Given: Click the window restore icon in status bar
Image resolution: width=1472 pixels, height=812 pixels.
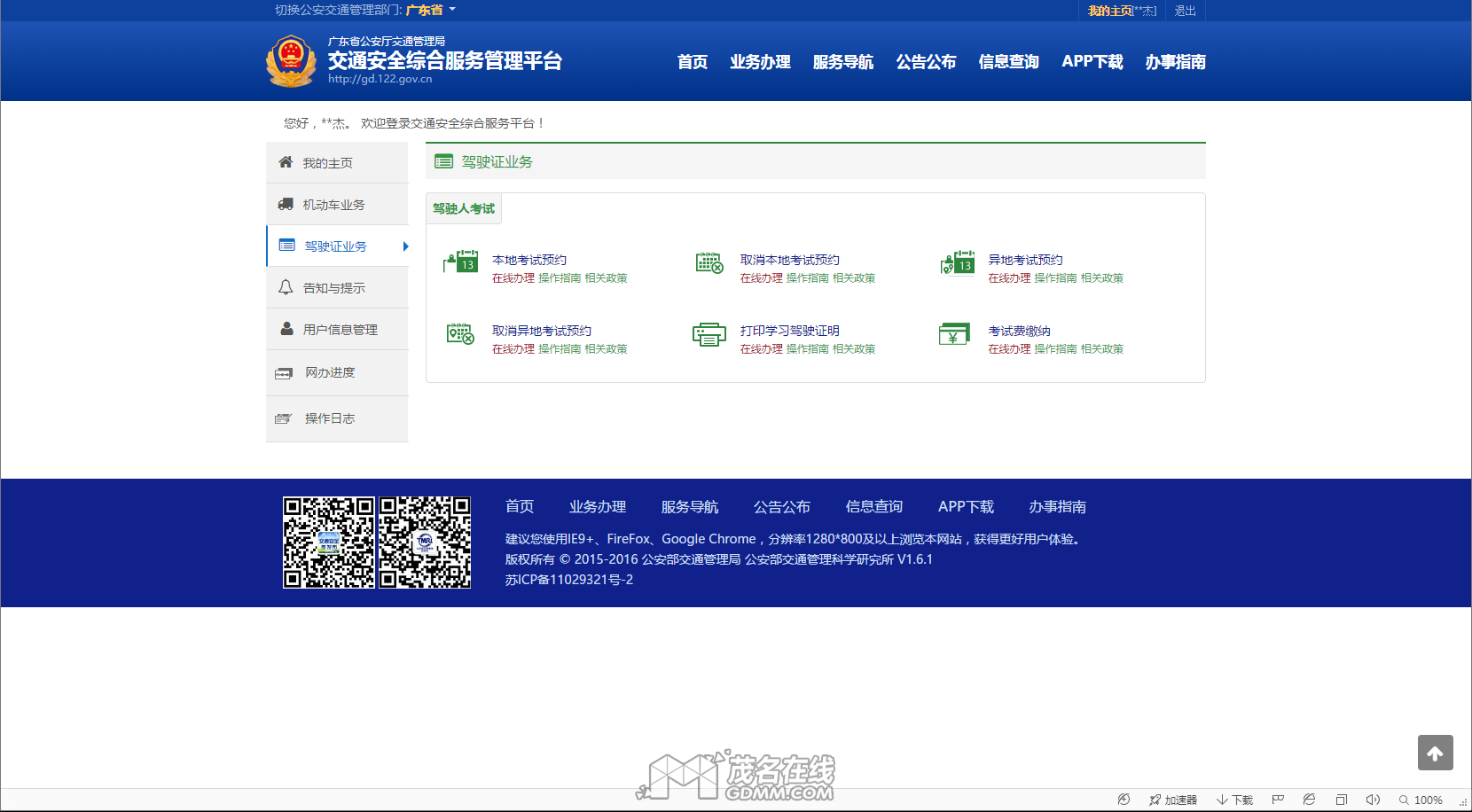Looking at the screenshot, I should click(1341, 800).
